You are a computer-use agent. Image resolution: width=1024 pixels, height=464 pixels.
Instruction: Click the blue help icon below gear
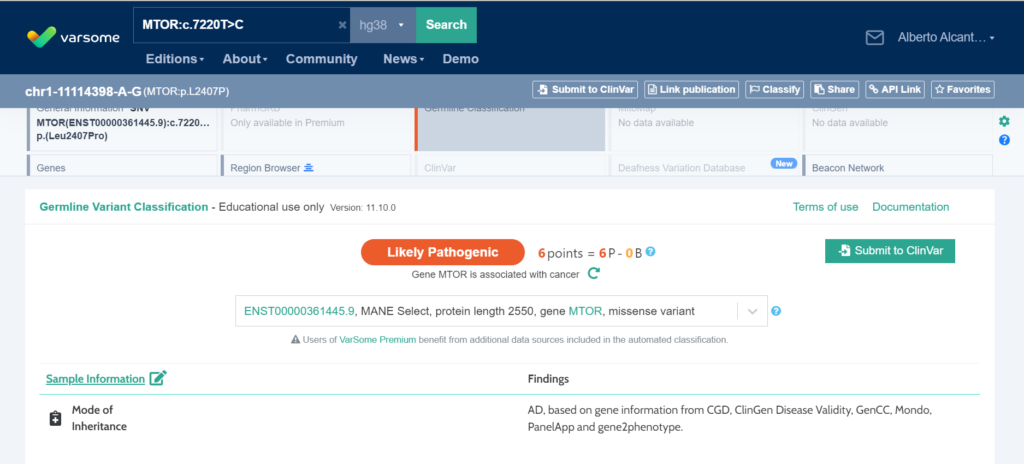coord(1004,140)
